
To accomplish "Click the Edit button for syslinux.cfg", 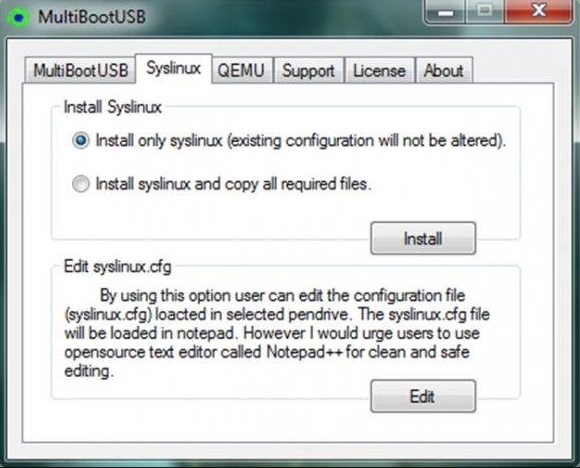I will pos(423,396).
